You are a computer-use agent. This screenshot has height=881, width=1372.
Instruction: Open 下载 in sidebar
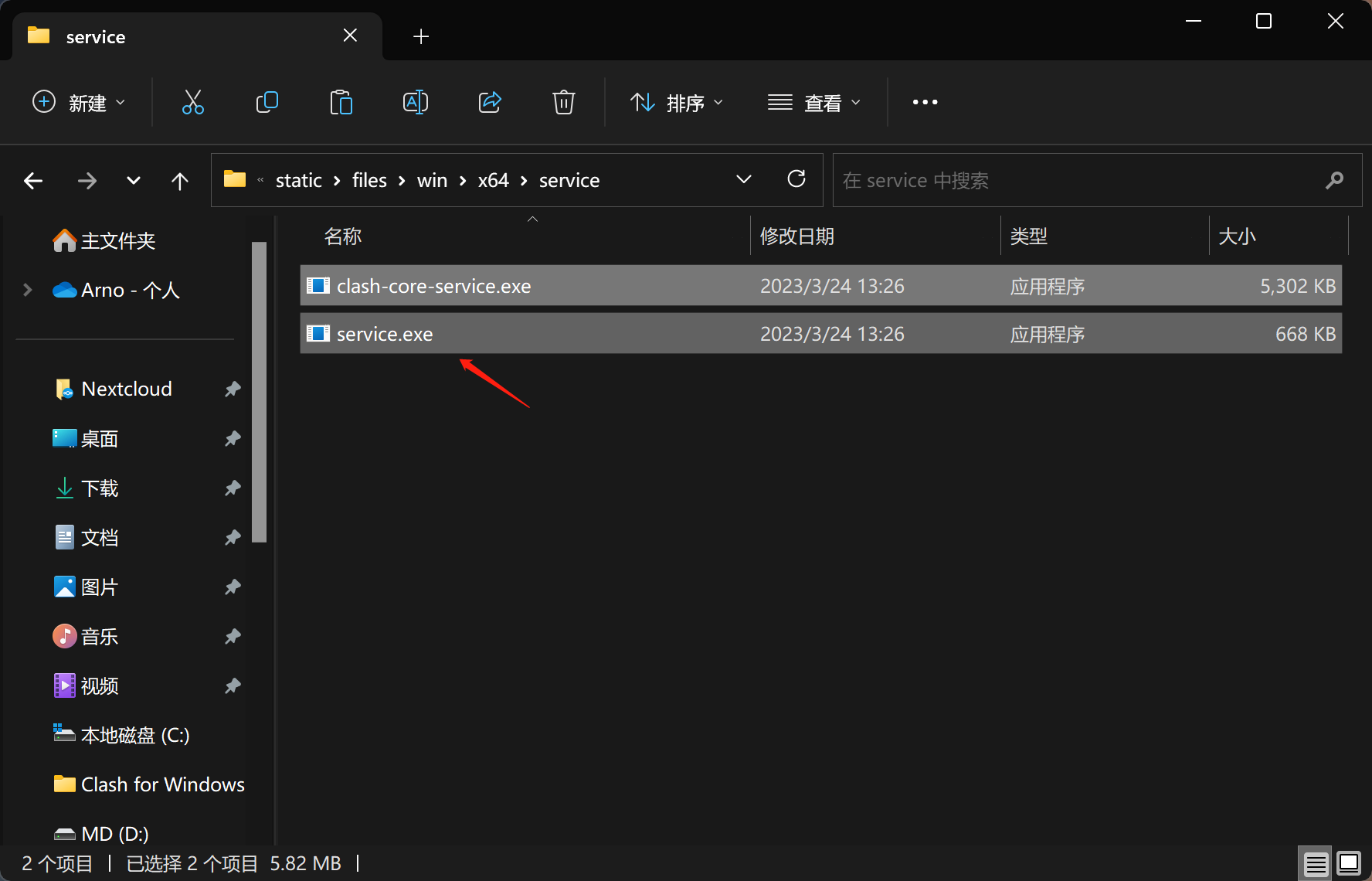tap(85, 488)
